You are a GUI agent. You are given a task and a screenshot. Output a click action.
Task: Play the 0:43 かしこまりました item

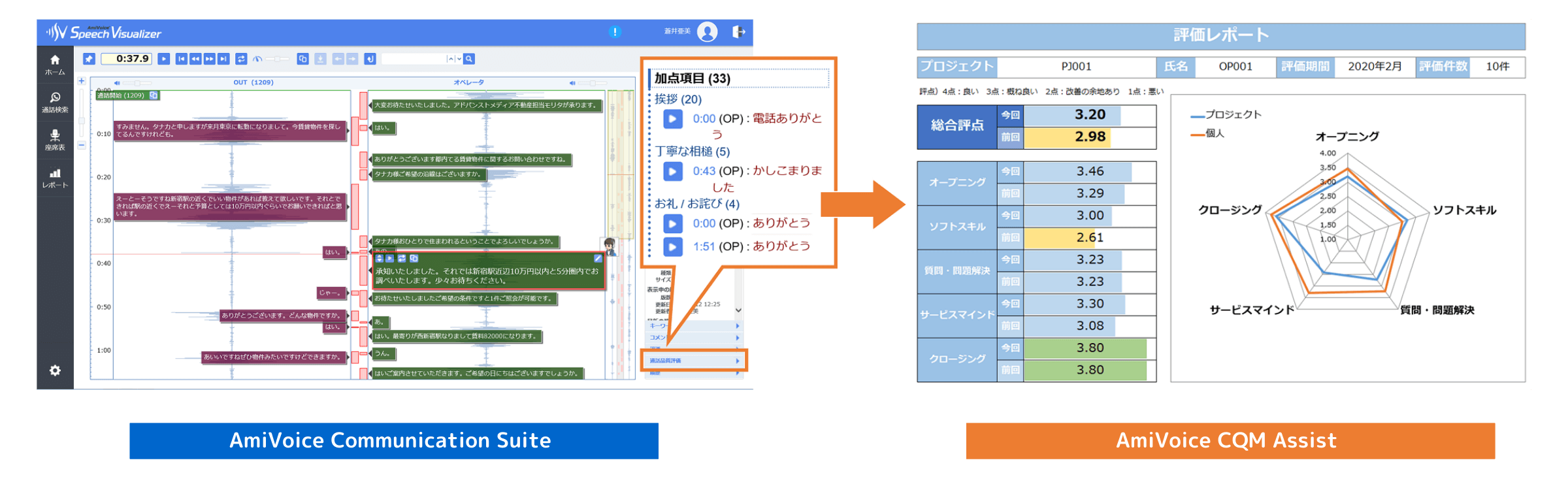point(672,171)
